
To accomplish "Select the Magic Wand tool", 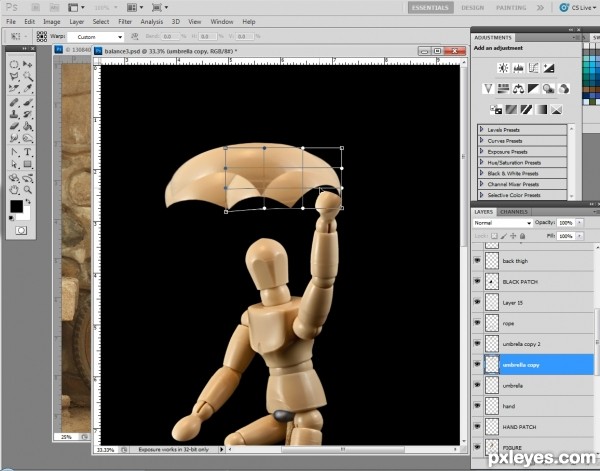I will [28, 77].
